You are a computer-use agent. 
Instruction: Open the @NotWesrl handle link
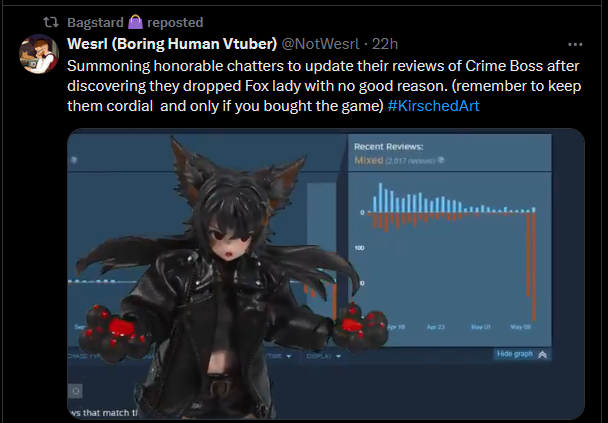[x=320, y=44]
